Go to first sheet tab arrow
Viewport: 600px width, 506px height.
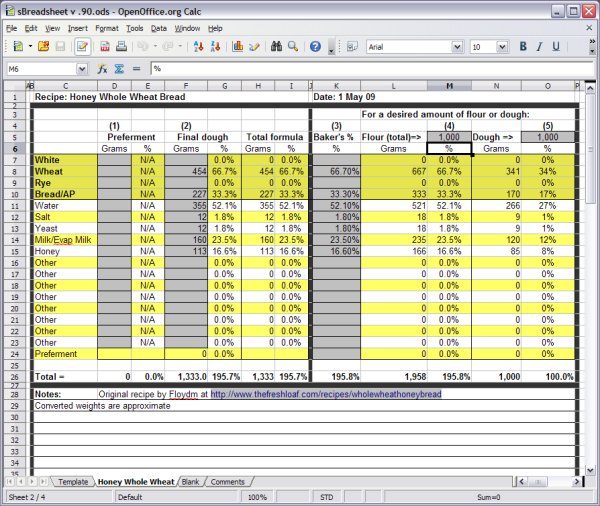(x=10, y=482)
